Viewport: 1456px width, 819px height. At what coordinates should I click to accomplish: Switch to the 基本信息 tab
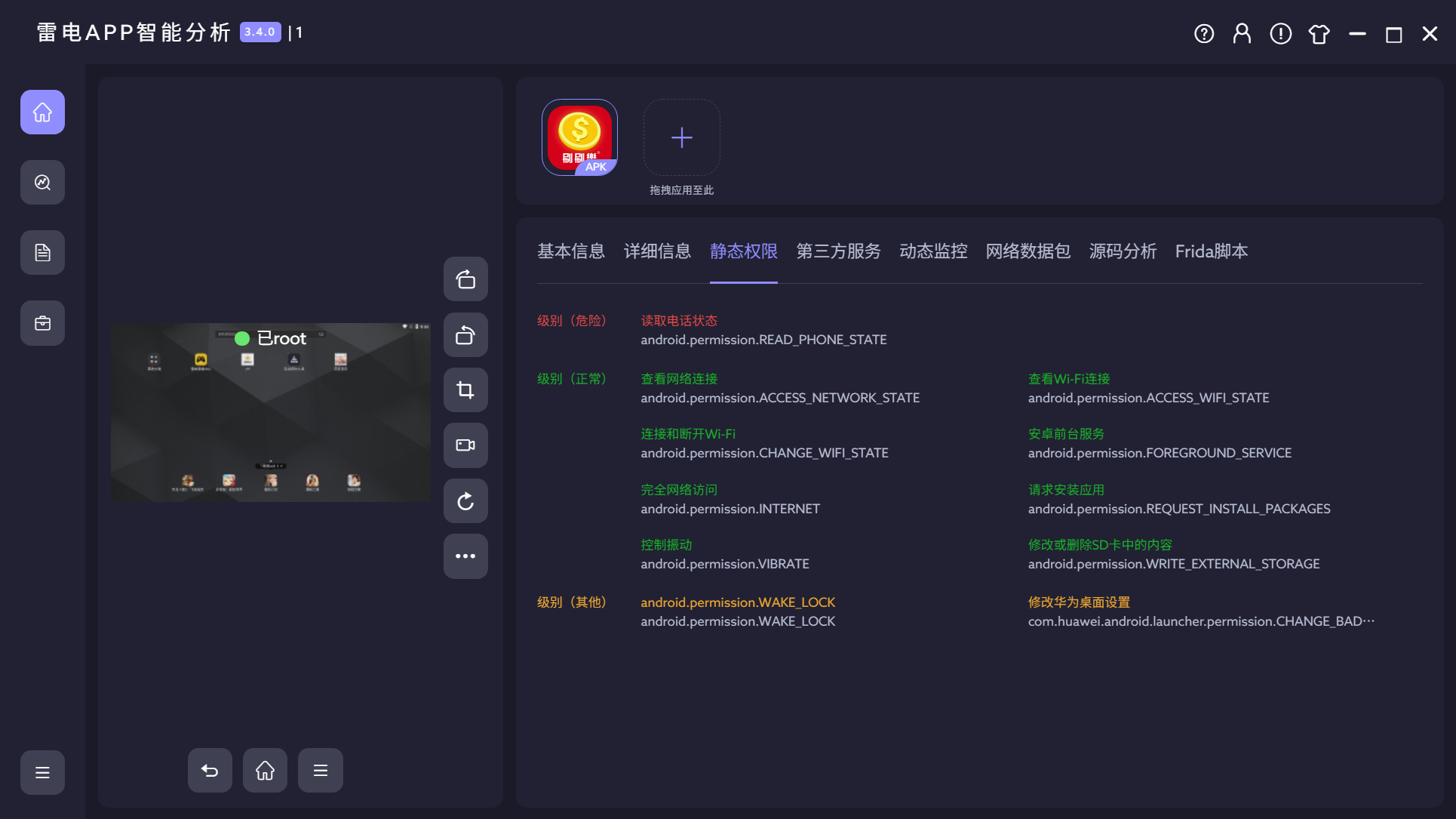570,251
